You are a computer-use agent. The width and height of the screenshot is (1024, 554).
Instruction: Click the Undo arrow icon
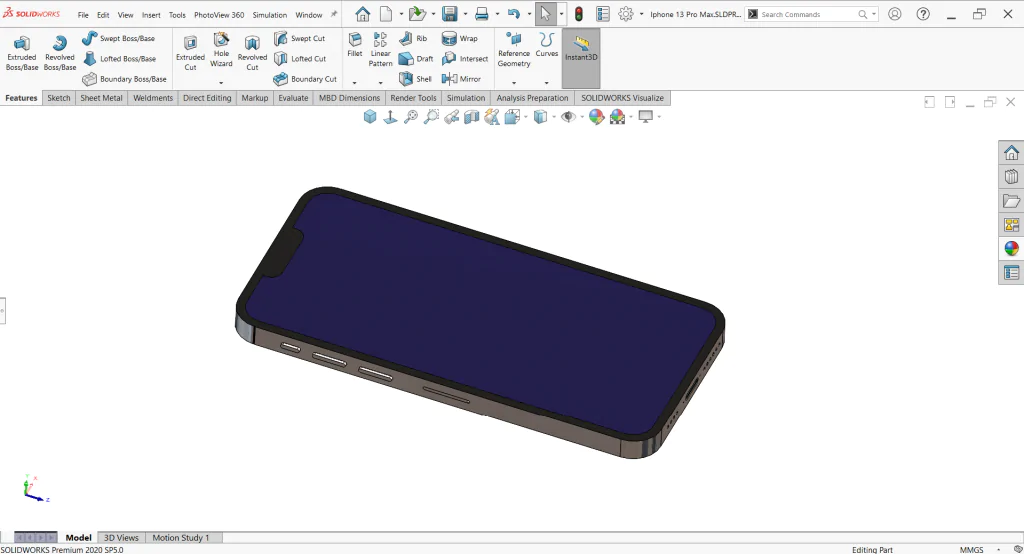coord(514,14)
